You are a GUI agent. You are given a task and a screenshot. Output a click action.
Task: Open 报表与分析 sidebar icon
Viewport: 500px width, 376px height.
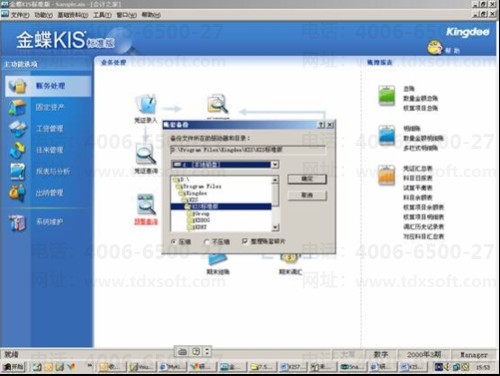coord(17,172)
